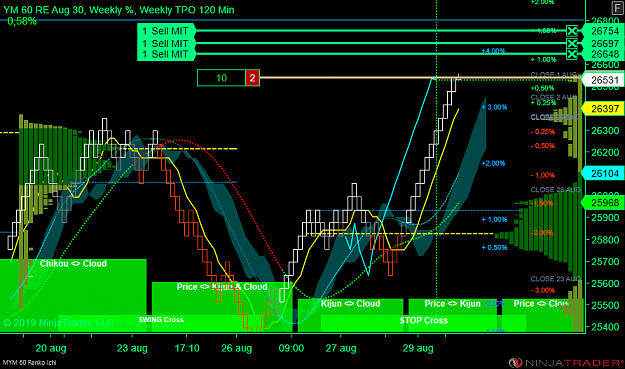
Task: Click the '26 aug' date on time axis
Action: (236, 348)
